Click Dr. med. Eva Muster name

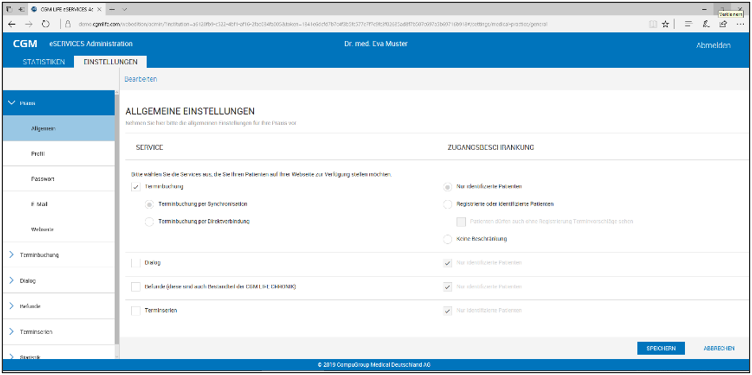click(x=376, y=44)
